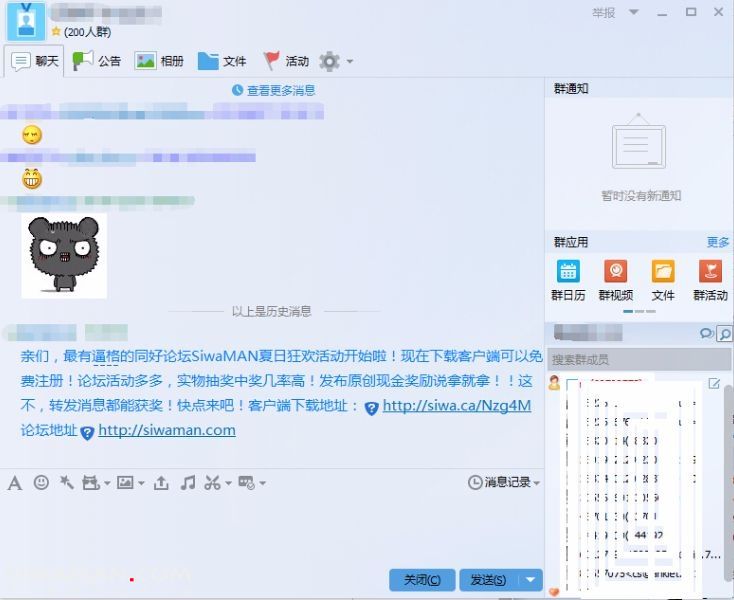
Task: Open the emoji smiley picker
Action: [41, 483]
